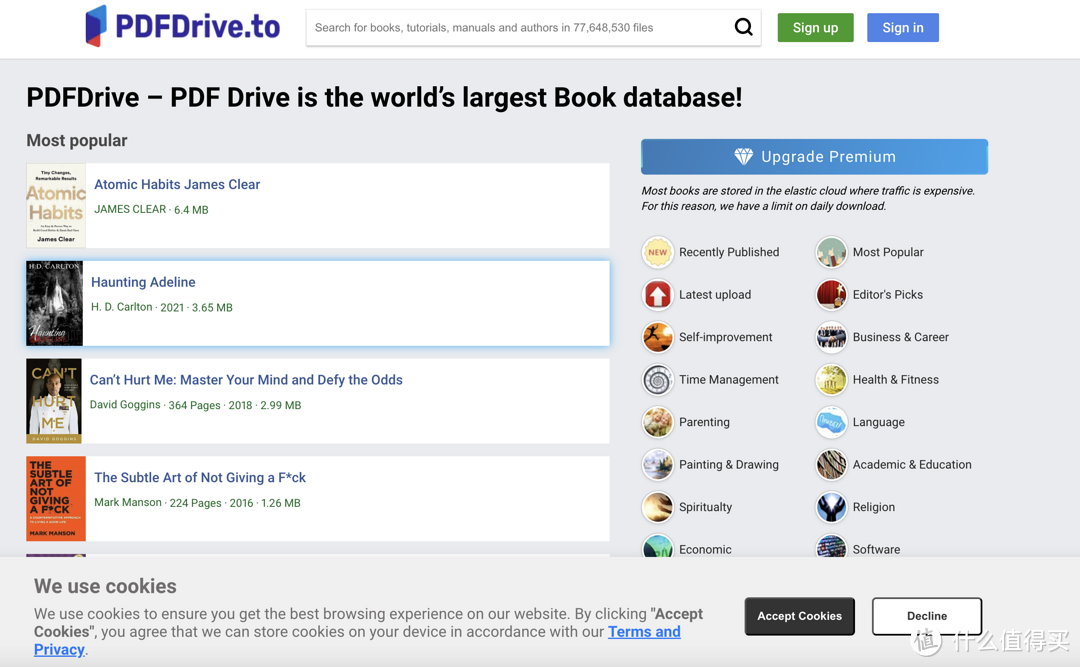Click the green Sign up button
Viewport: 1080px width, 667px height.
816,28
